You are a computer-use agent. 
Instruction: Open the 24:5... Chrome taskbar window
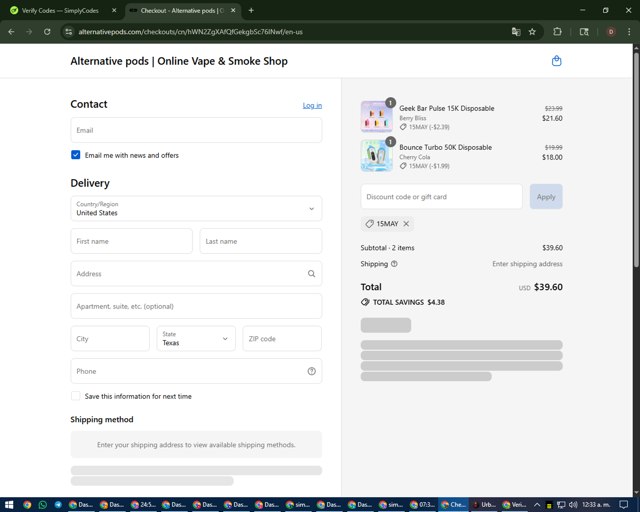(x=143, y=505)
